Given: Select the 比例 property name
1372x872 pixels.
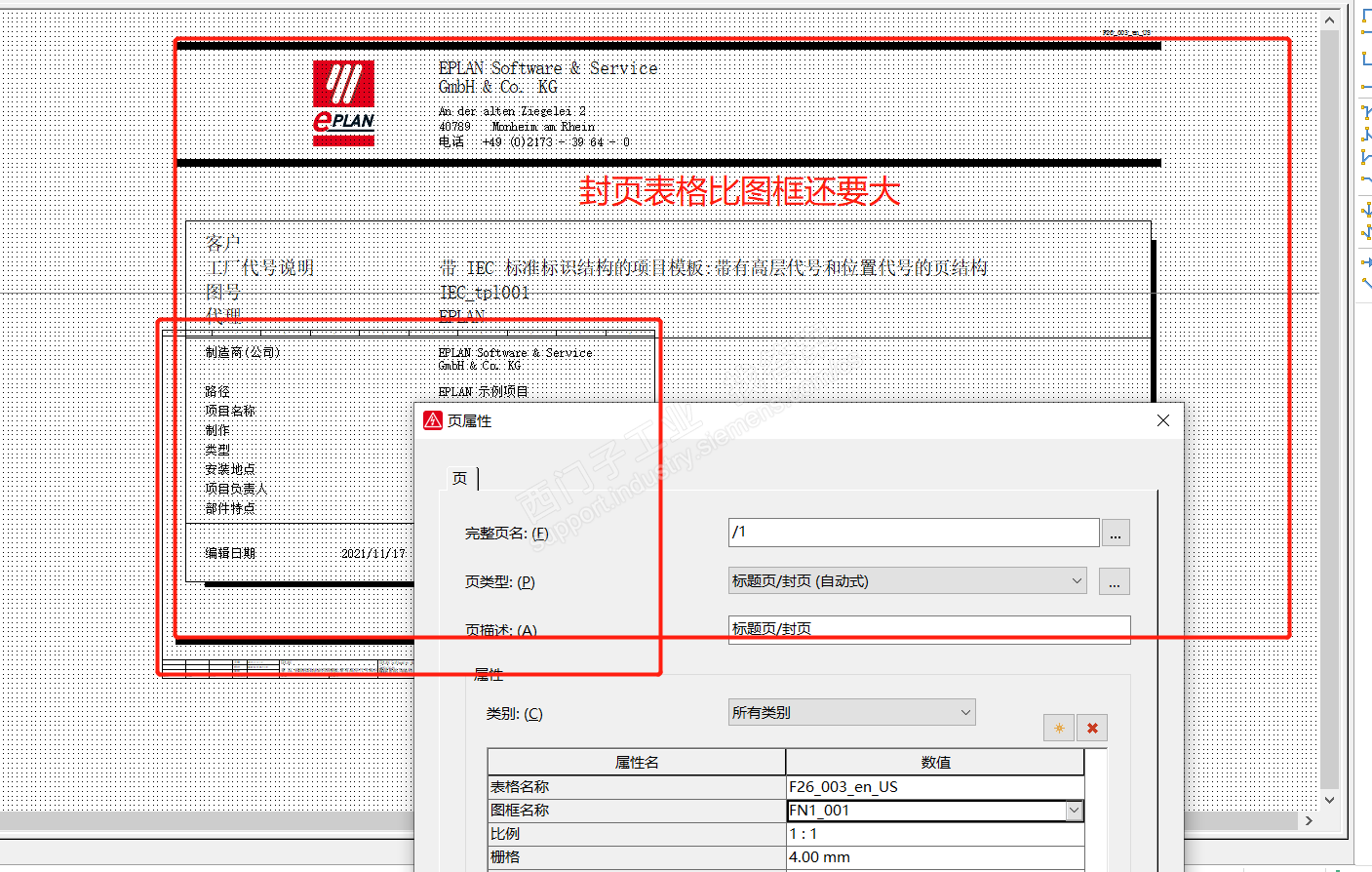Looking at the screenshot, I should 637,834.
